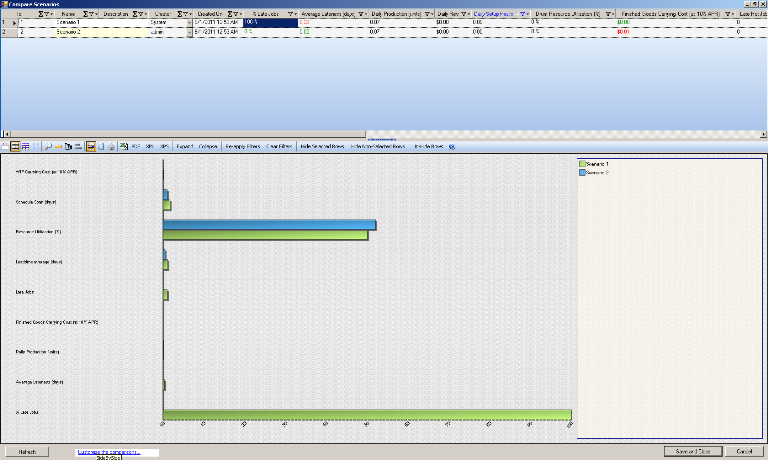Open the filter dropdown for Id column
This screenshot has height=460, width=768.
48,14
